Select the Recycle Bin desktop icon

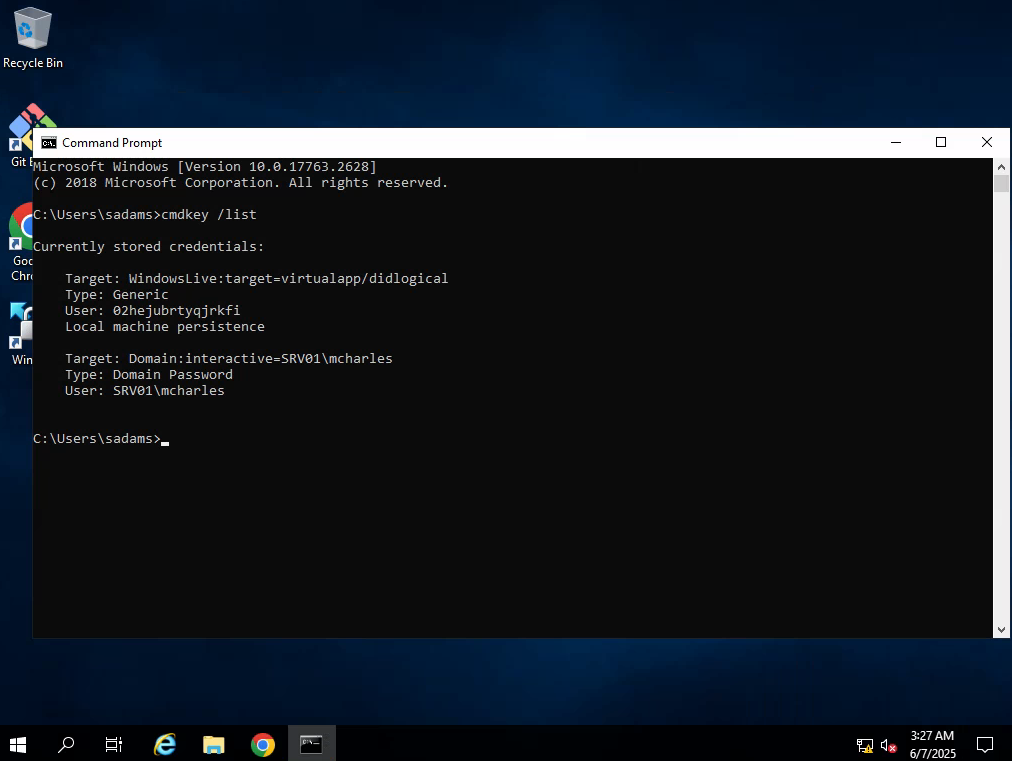pos(32,30)
